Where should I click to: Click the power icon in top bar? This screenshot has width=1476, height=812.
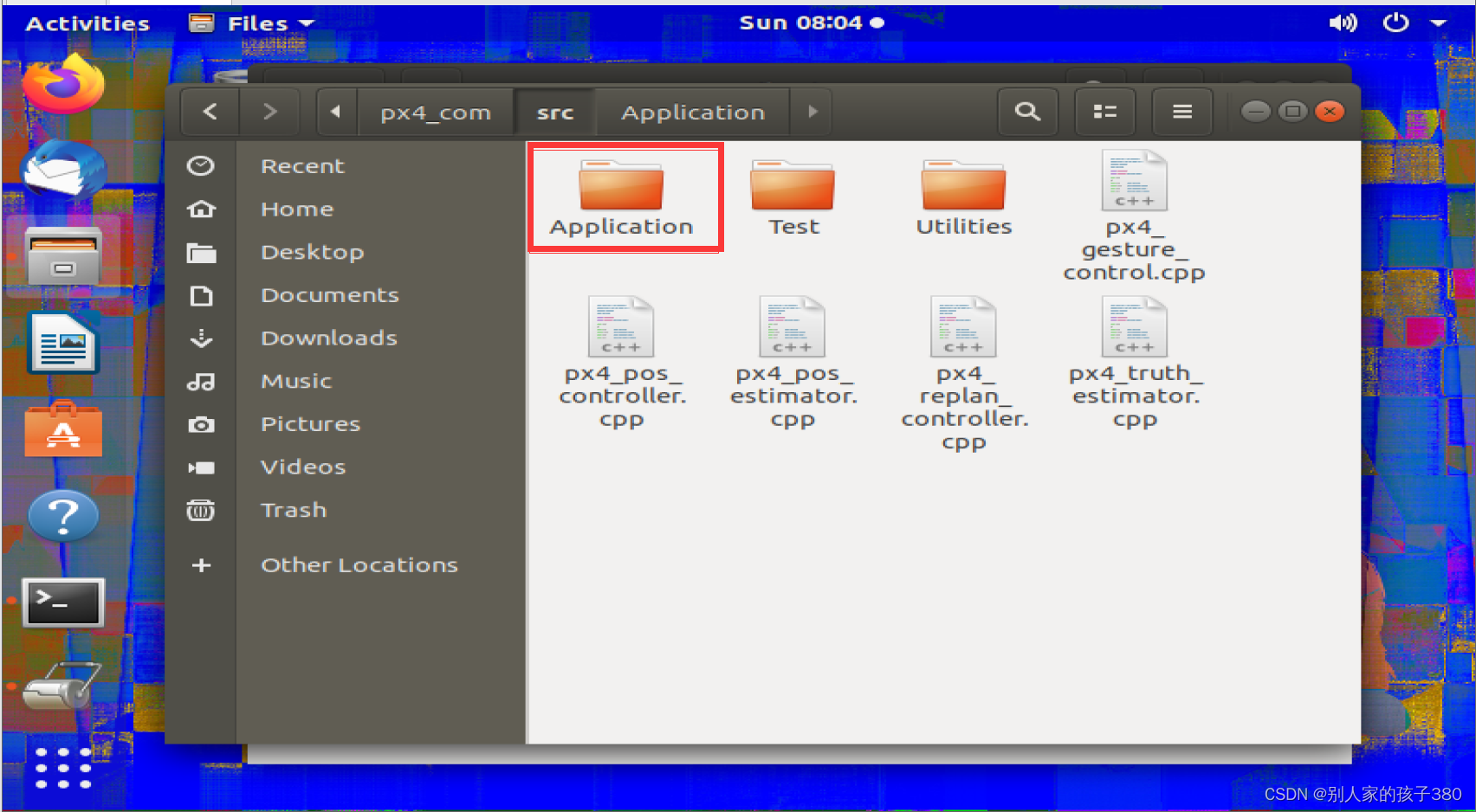[1395, 23]
